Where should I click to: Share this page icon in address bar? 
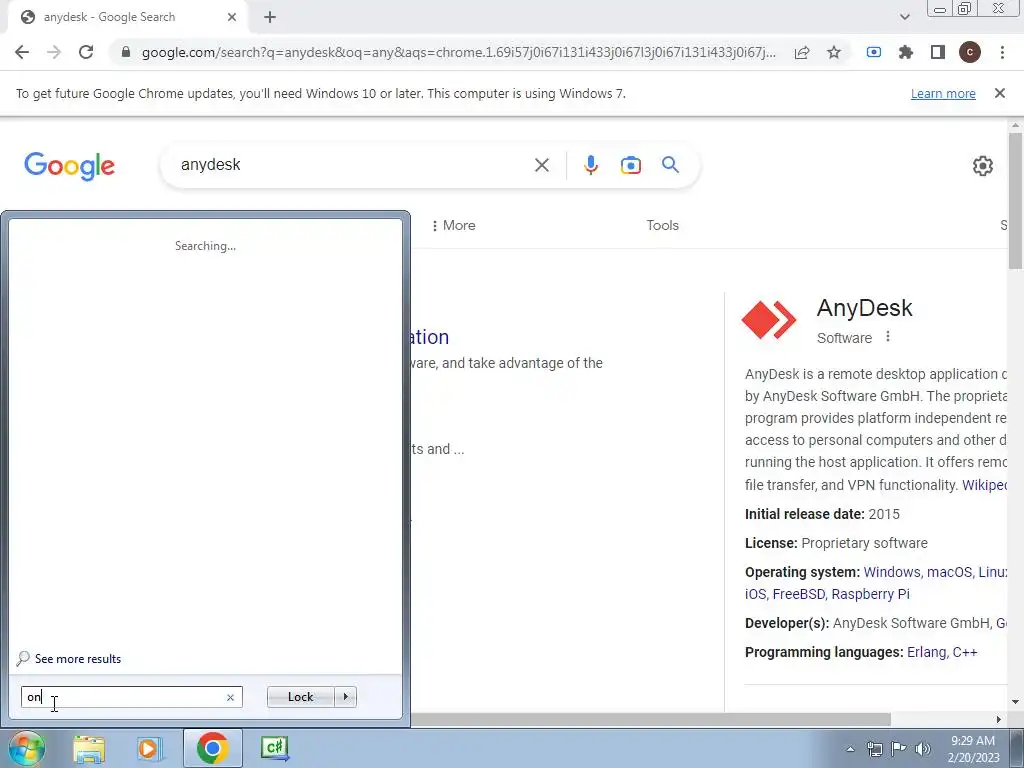(x=802, y=52)
